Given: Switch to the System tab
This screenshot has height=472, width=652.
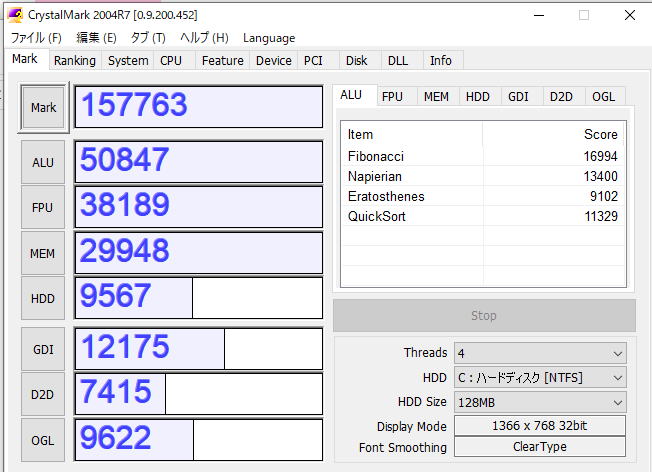Looking at the screenshot, I should [128, 60].
